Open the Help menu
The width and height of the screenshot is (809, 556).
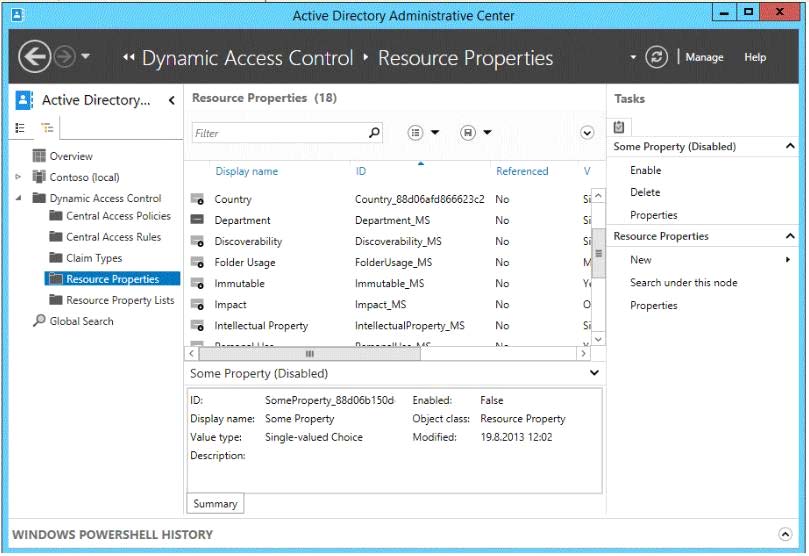755,57
